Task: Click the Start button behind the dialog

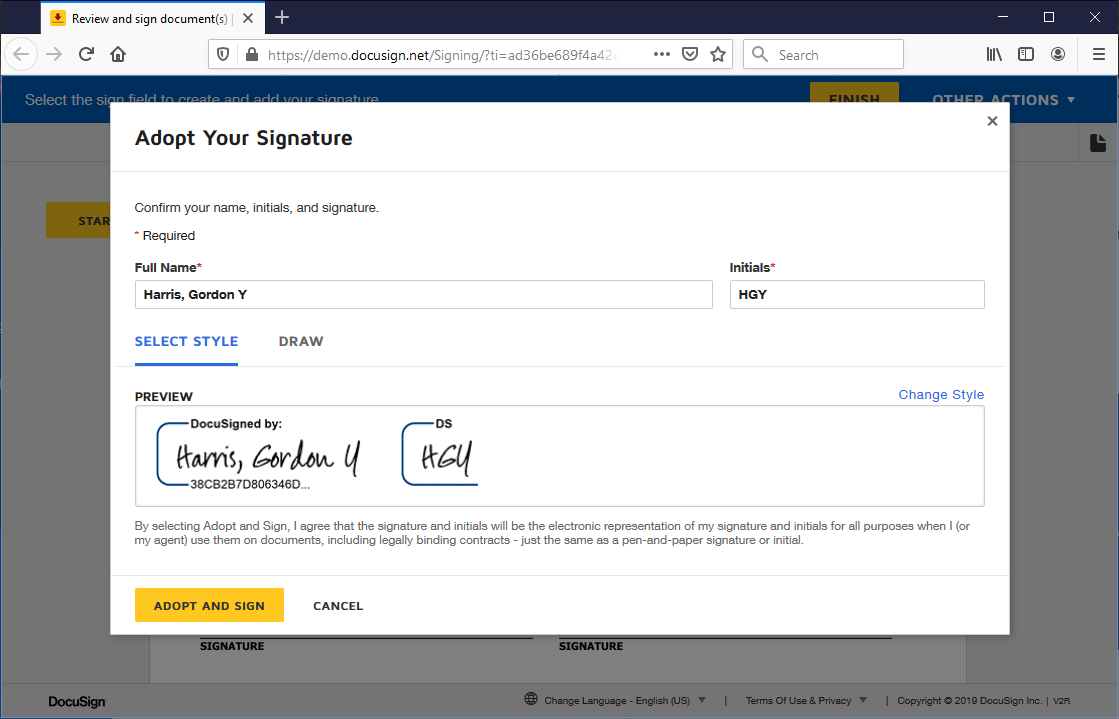Action: (79, 220)
